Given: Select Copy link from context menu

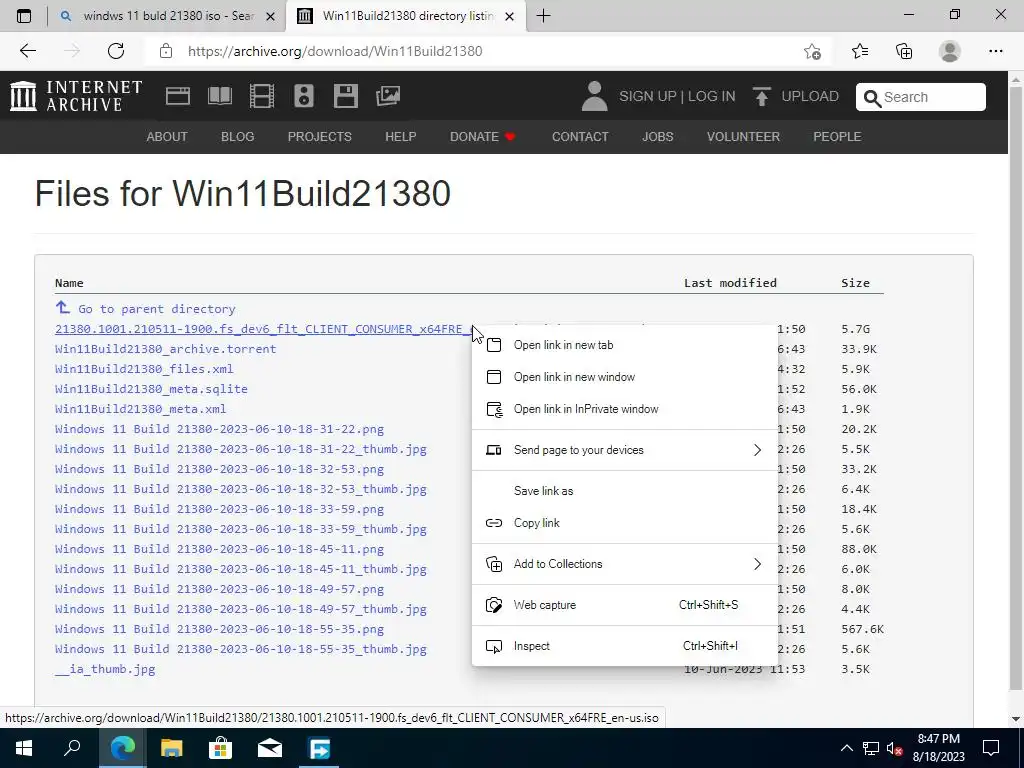Looking at the screenshot, I should [624, 523].
